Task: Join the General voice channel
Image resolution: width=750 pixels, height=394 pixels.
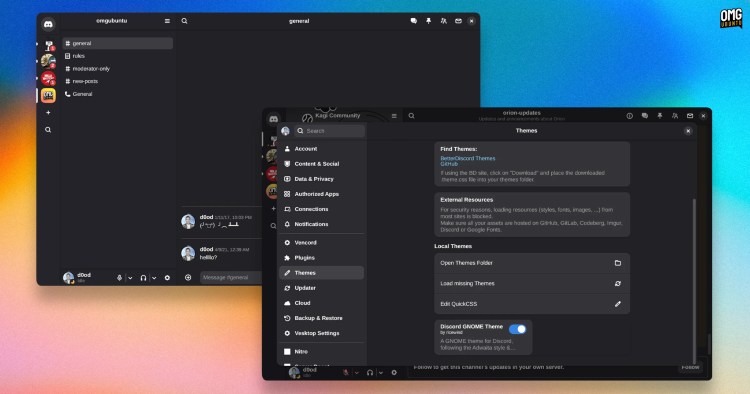Action: [118, 94]
